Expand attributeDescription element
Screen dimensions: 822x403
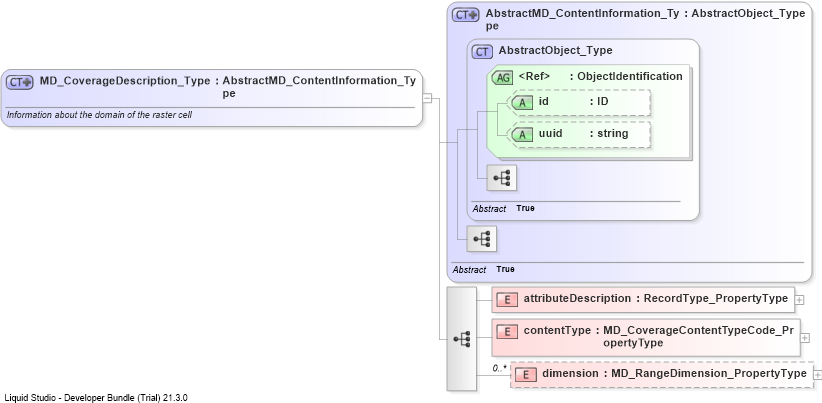[x=799, y=300]
